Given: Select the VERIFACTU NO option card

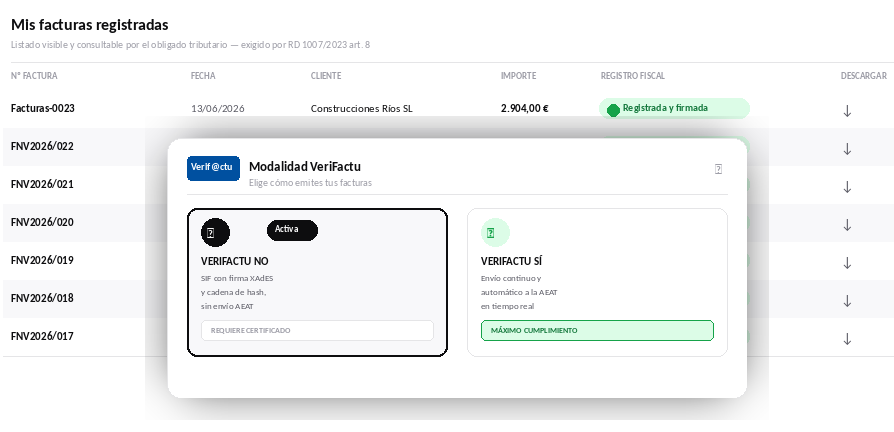Looking at the screenshot, I should (x=317, y=282).
